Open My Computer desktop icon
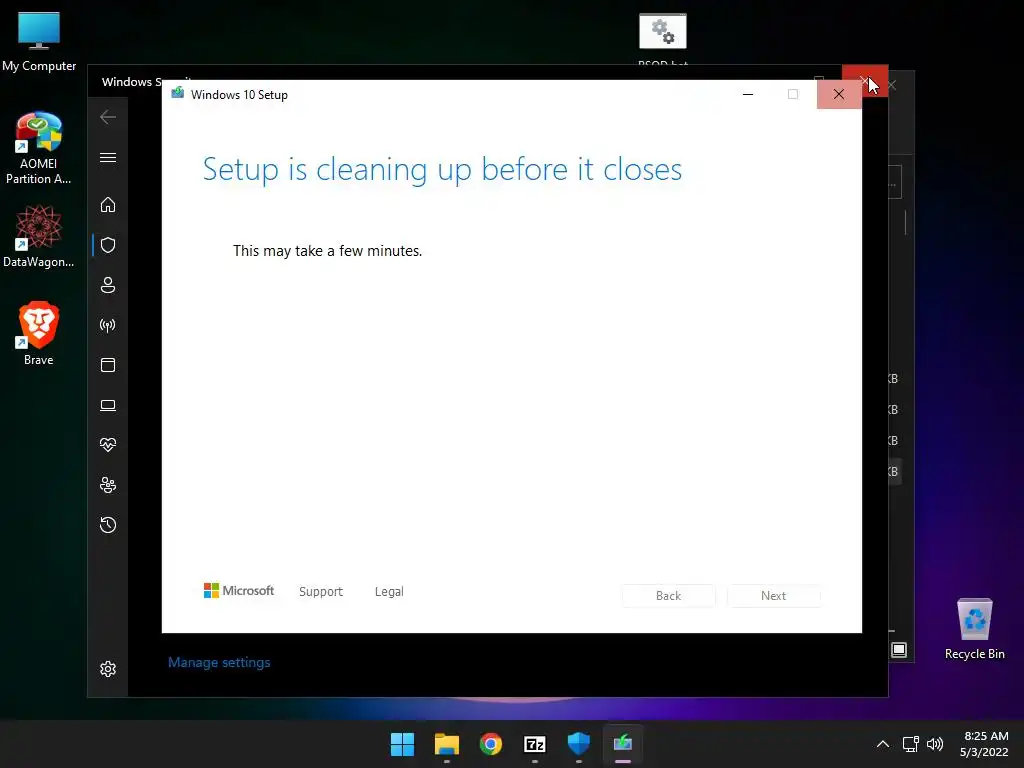Viewport: 1024px width, 768px height. coord(39,41)
